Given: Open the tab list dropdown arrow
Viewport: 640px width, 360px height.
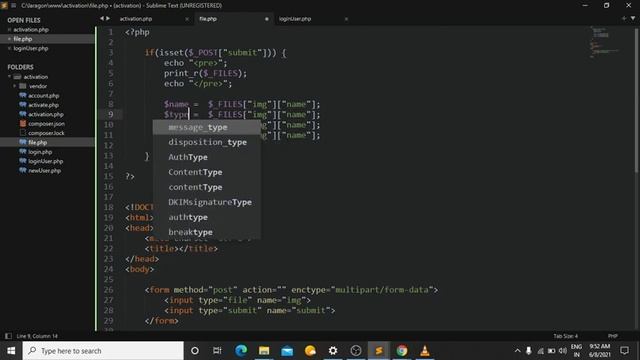Looking at the screenshot, I should [x=633, y=18].
